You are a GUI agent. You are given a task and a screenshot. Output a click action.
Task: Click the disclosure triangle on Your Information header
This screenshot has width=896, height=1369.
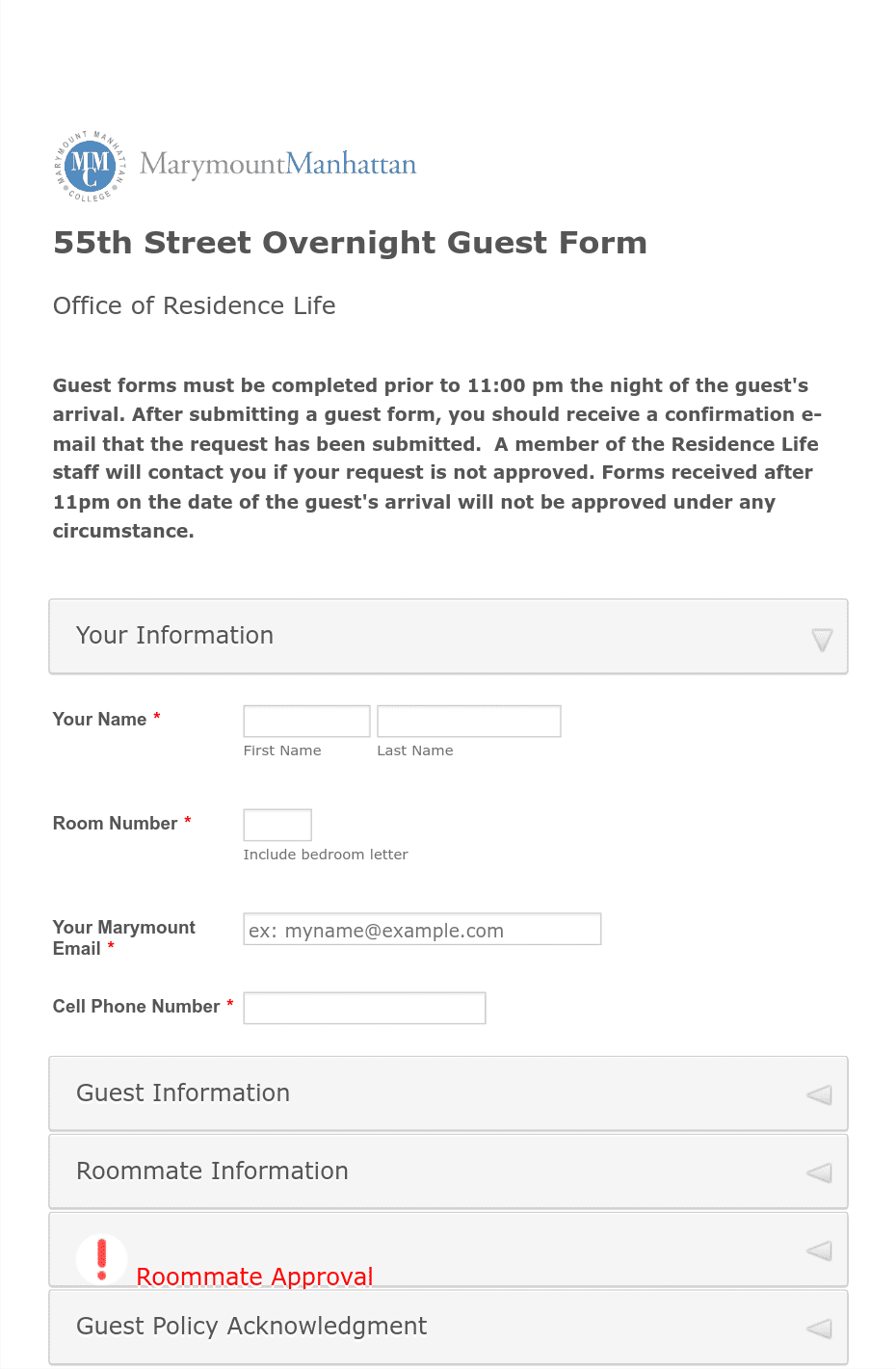[820, 639]
